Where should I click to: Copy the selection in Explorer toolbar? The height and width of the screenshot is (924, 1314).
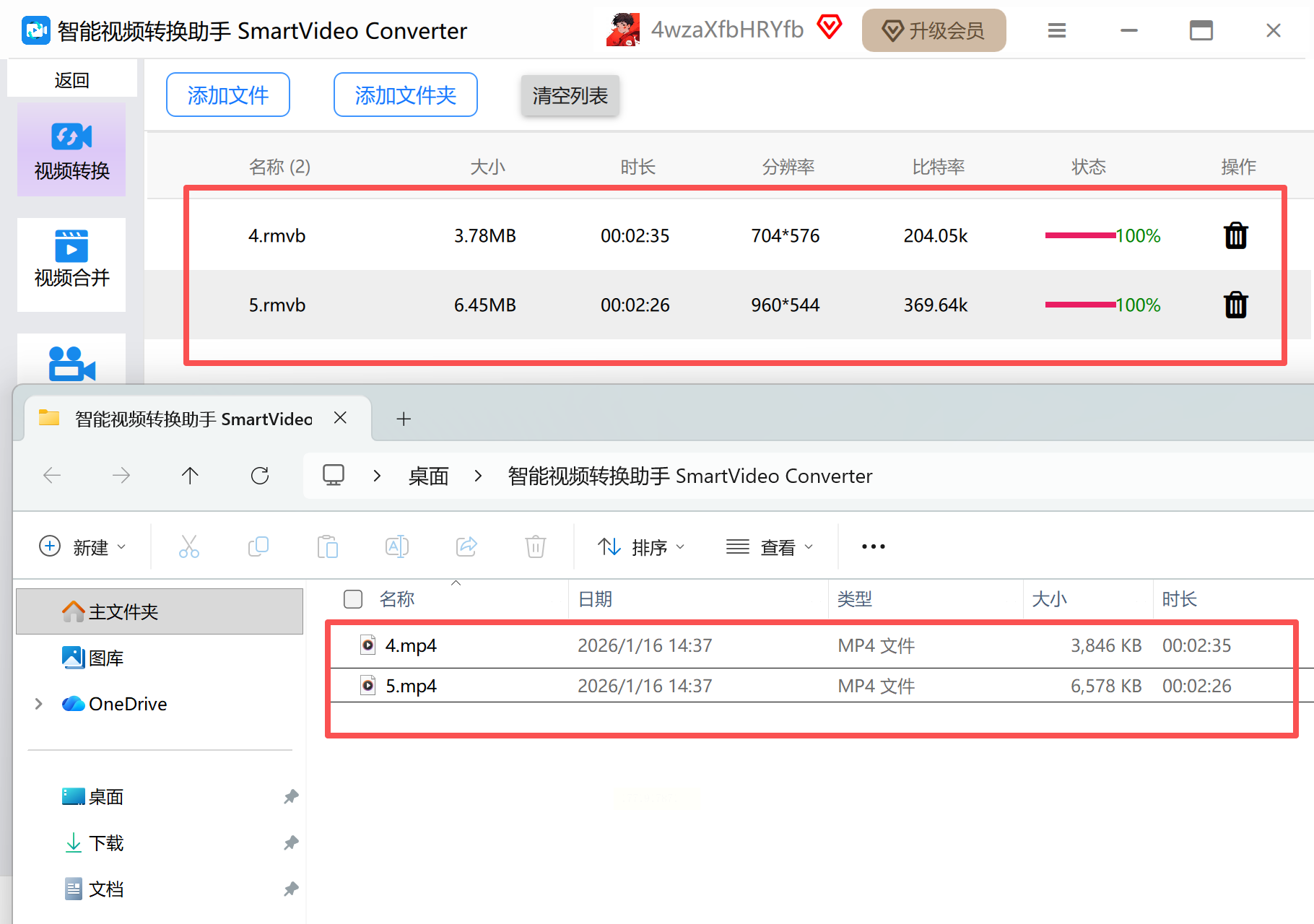point(258,546)
